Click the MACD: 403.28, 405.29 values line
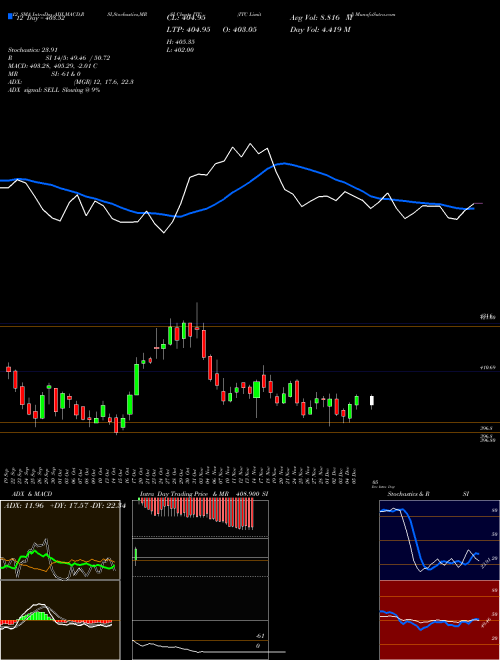Viewport: 500px width, 660px height. click(53, 66)
